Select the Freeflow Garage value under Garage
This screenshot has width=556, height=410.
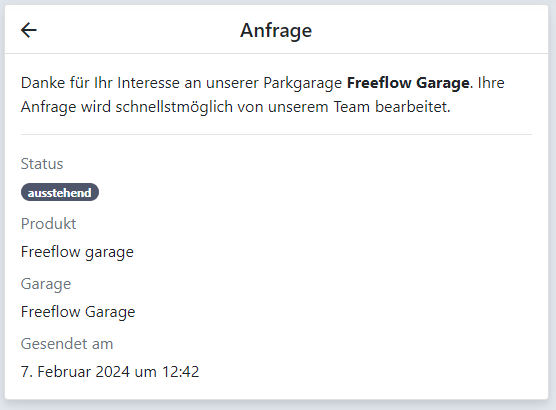click(x=78, y=312)
